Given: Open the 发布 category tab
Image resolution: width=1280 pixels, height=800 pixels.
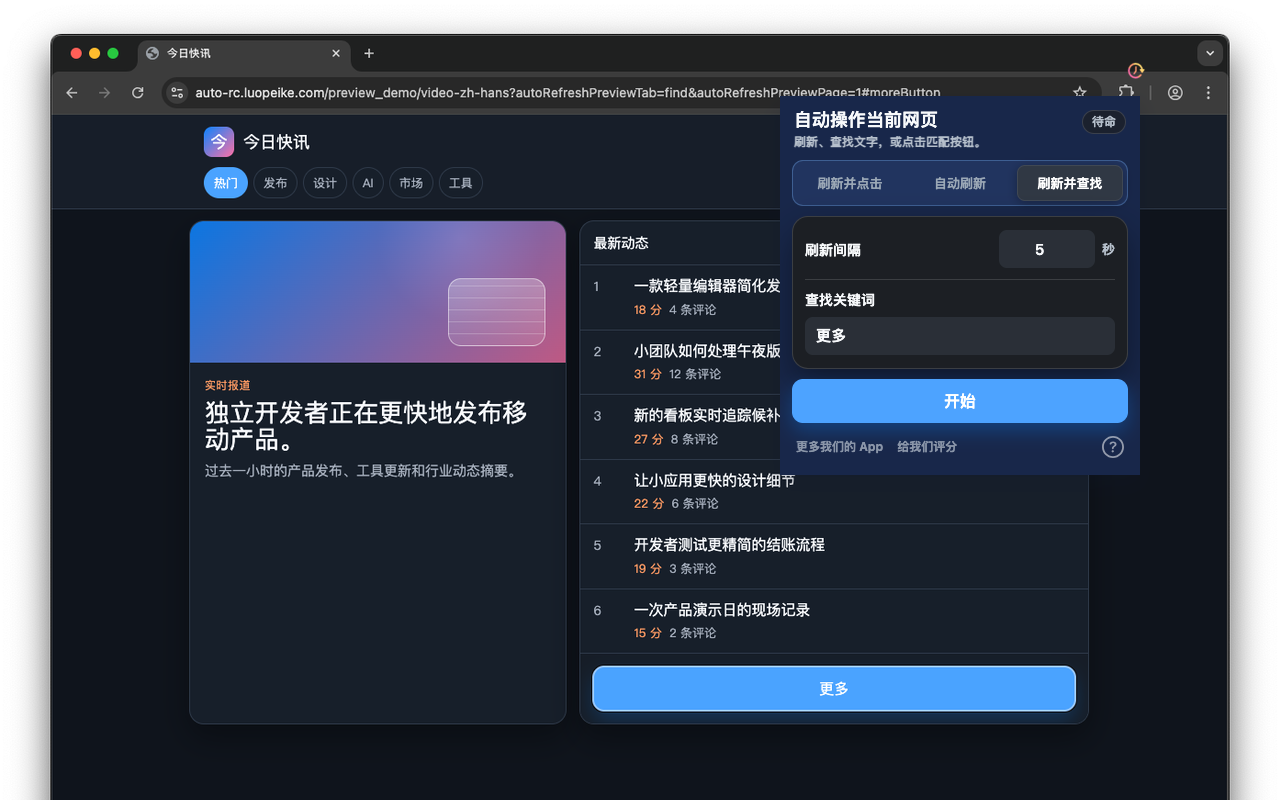Looking at the screenshot, I should [x=275, y=183].
